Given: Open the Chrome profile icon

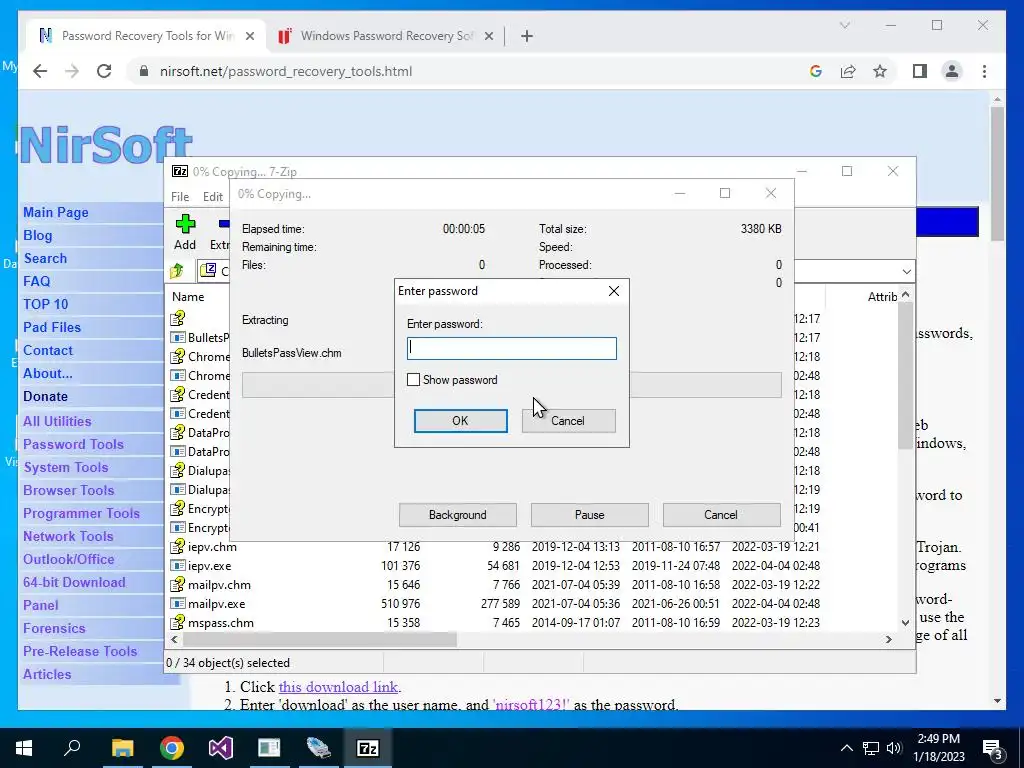Looking at the screenshot, I should 952,71.
